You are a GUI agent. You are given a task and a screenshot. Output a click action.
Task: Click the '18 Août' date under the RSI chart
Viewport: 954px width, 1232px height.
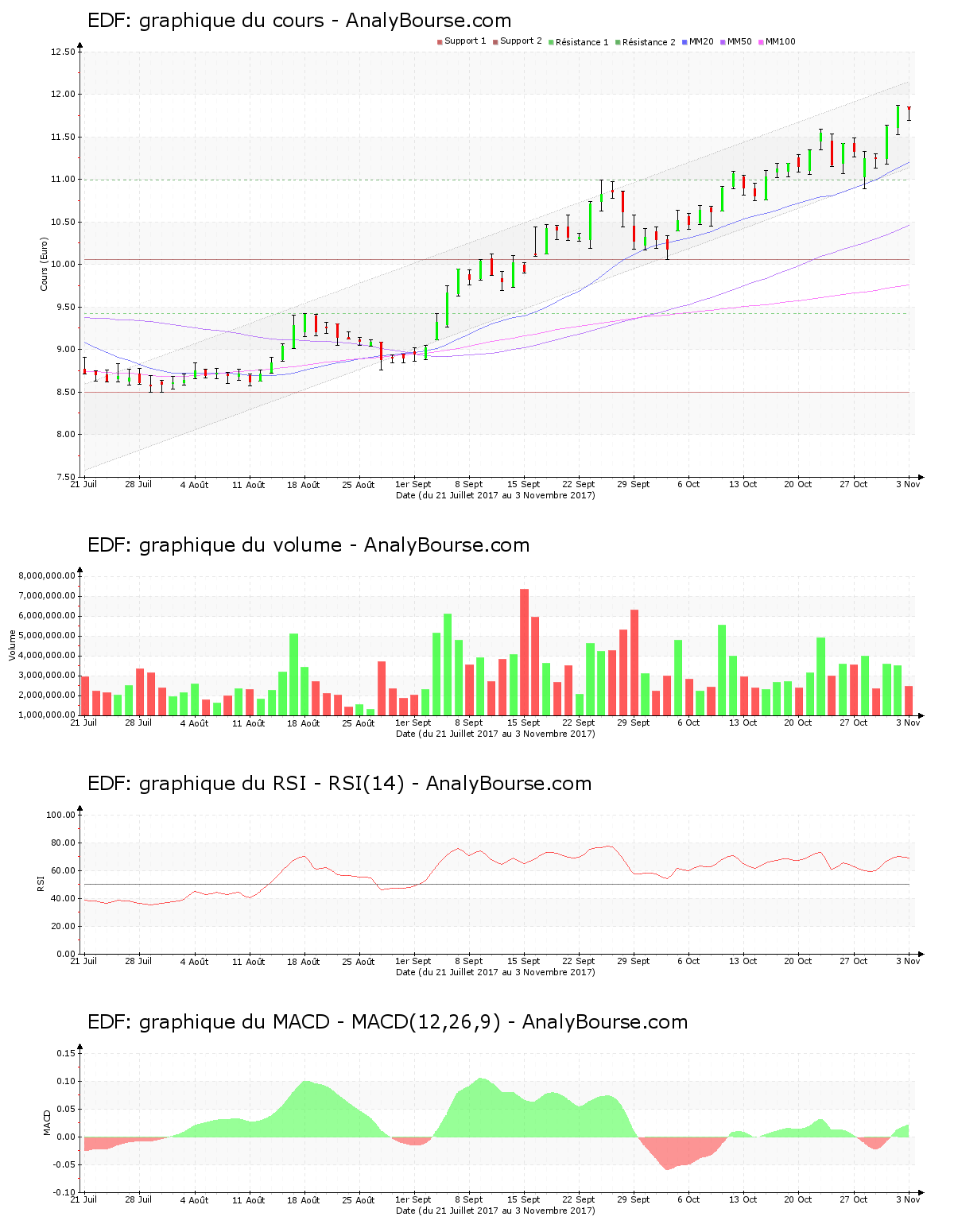tap(304, 962)
